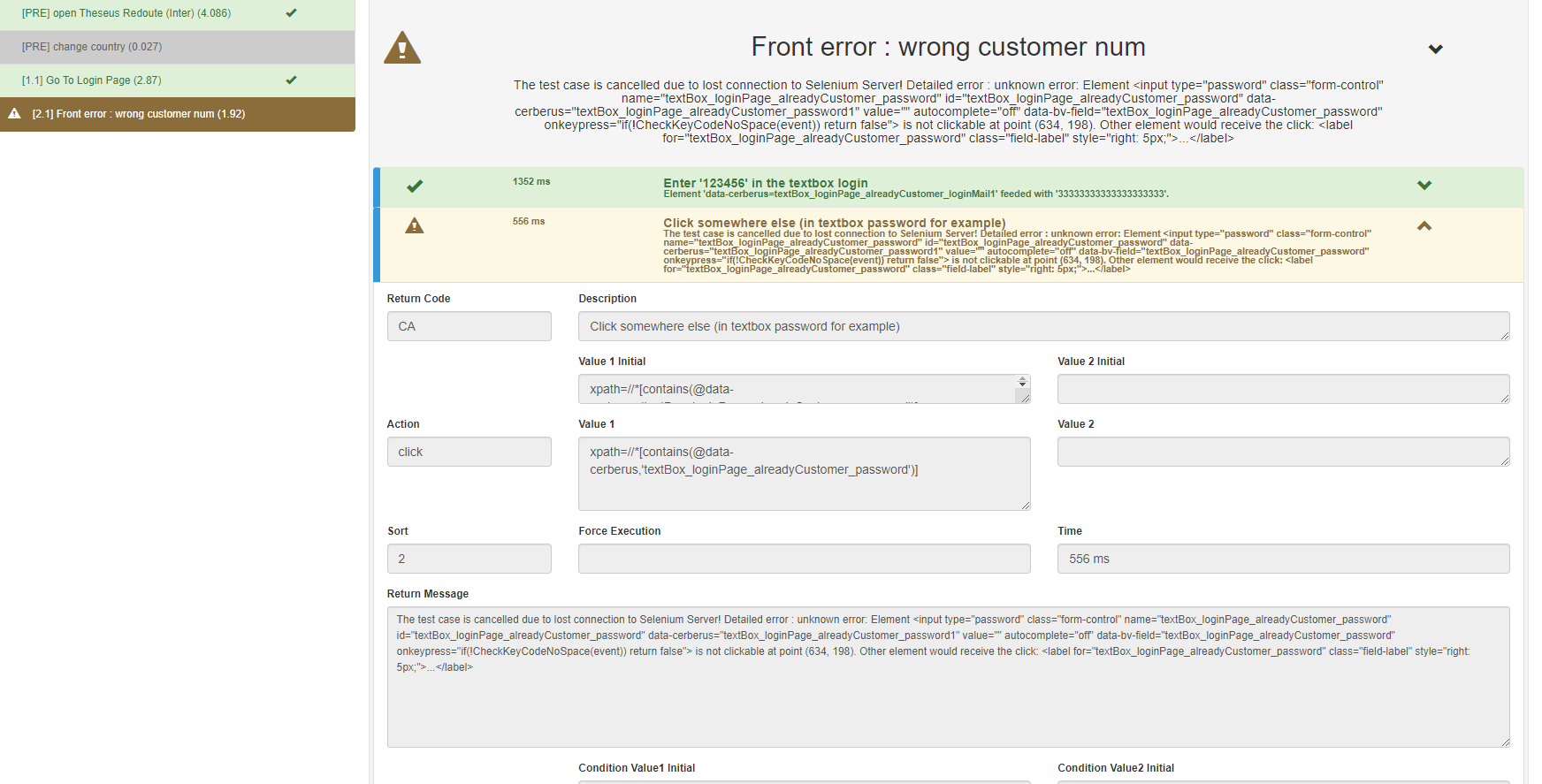Click the Condition Value1 Initial label
1542x784 pixels.
(637, 768)
